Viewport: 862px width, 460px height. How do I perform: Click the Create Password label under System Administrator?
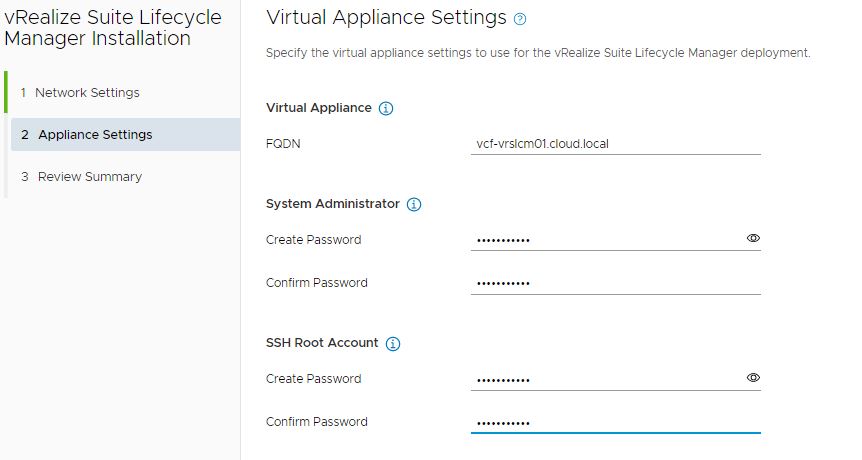(x=313, y=240)
